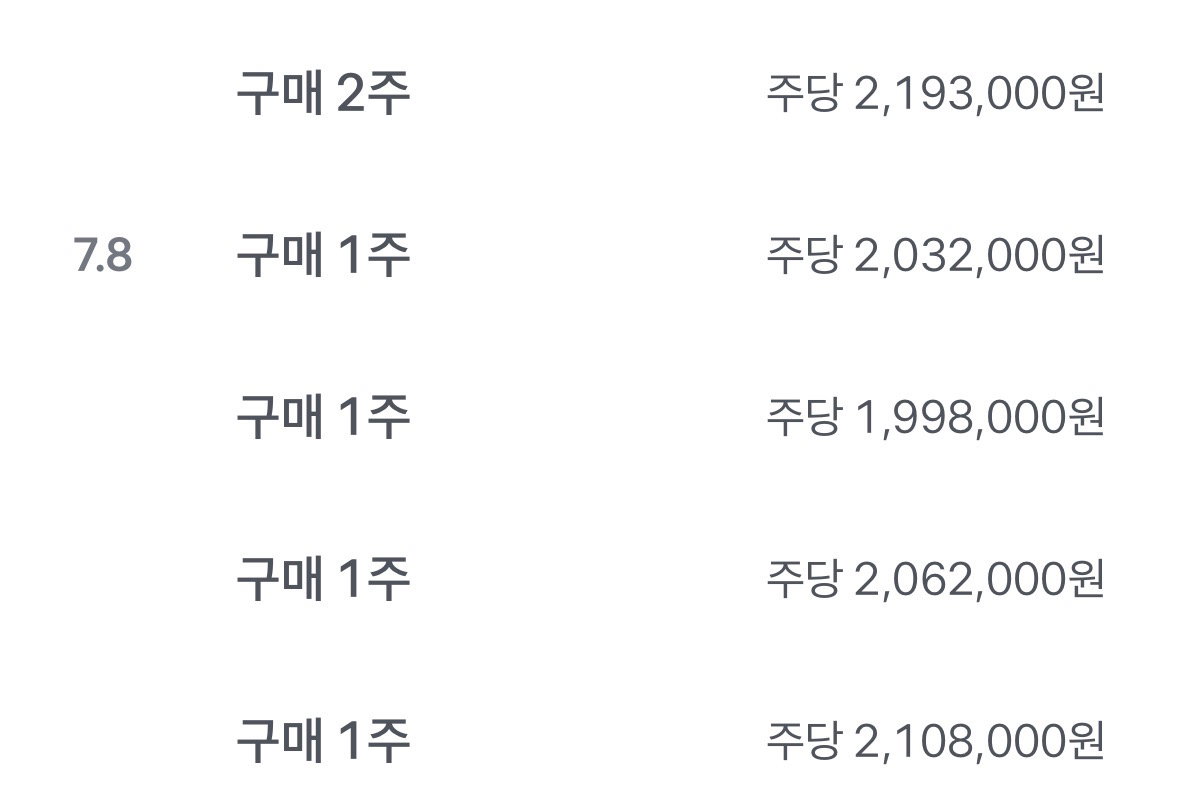Screen dimensions: 1179x800
Task: Click the 7.8 date label
Action: click(x=103, y=255)
